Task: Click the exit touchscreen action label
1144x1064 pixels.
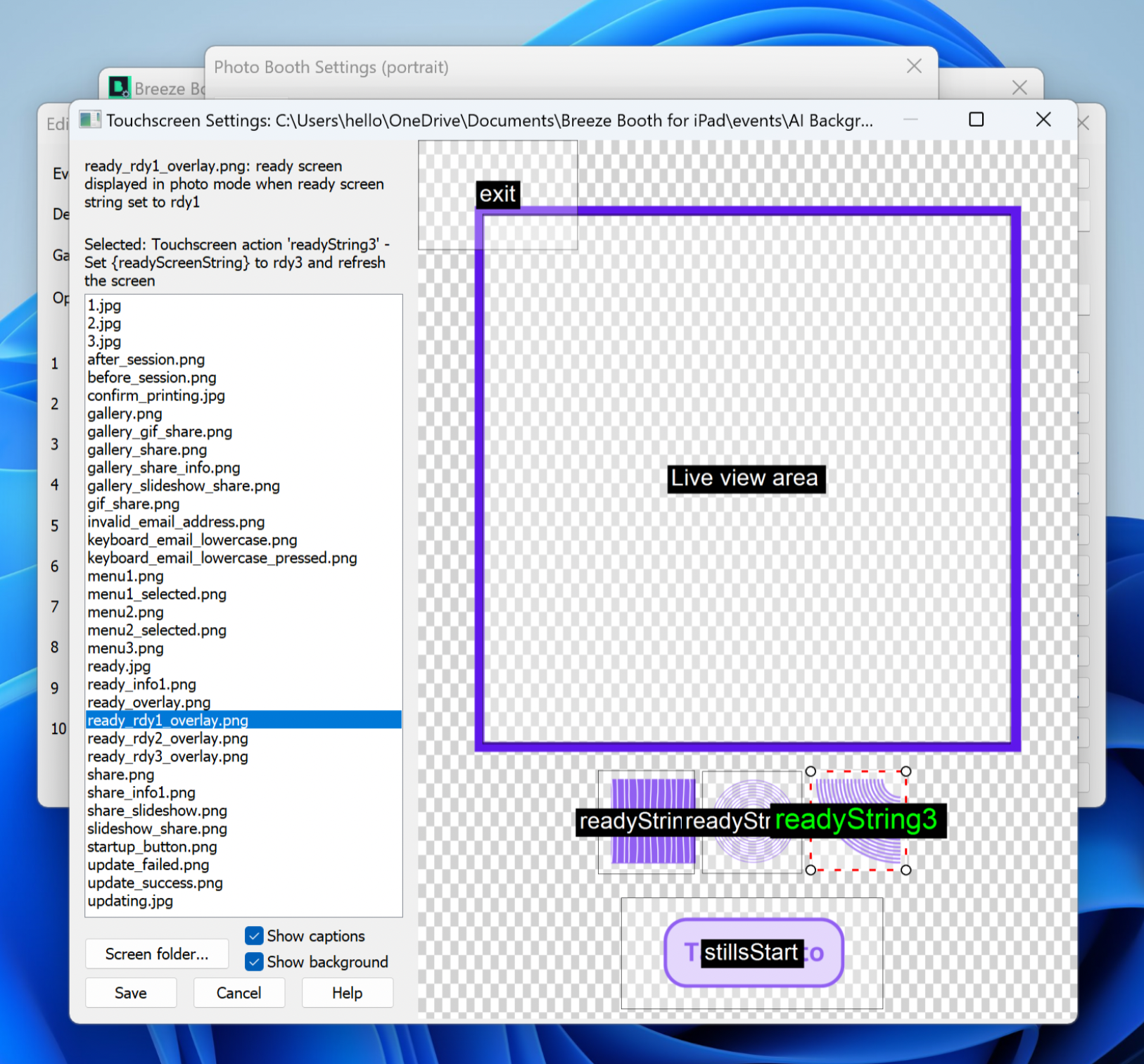Action: (x=497, y=194)
